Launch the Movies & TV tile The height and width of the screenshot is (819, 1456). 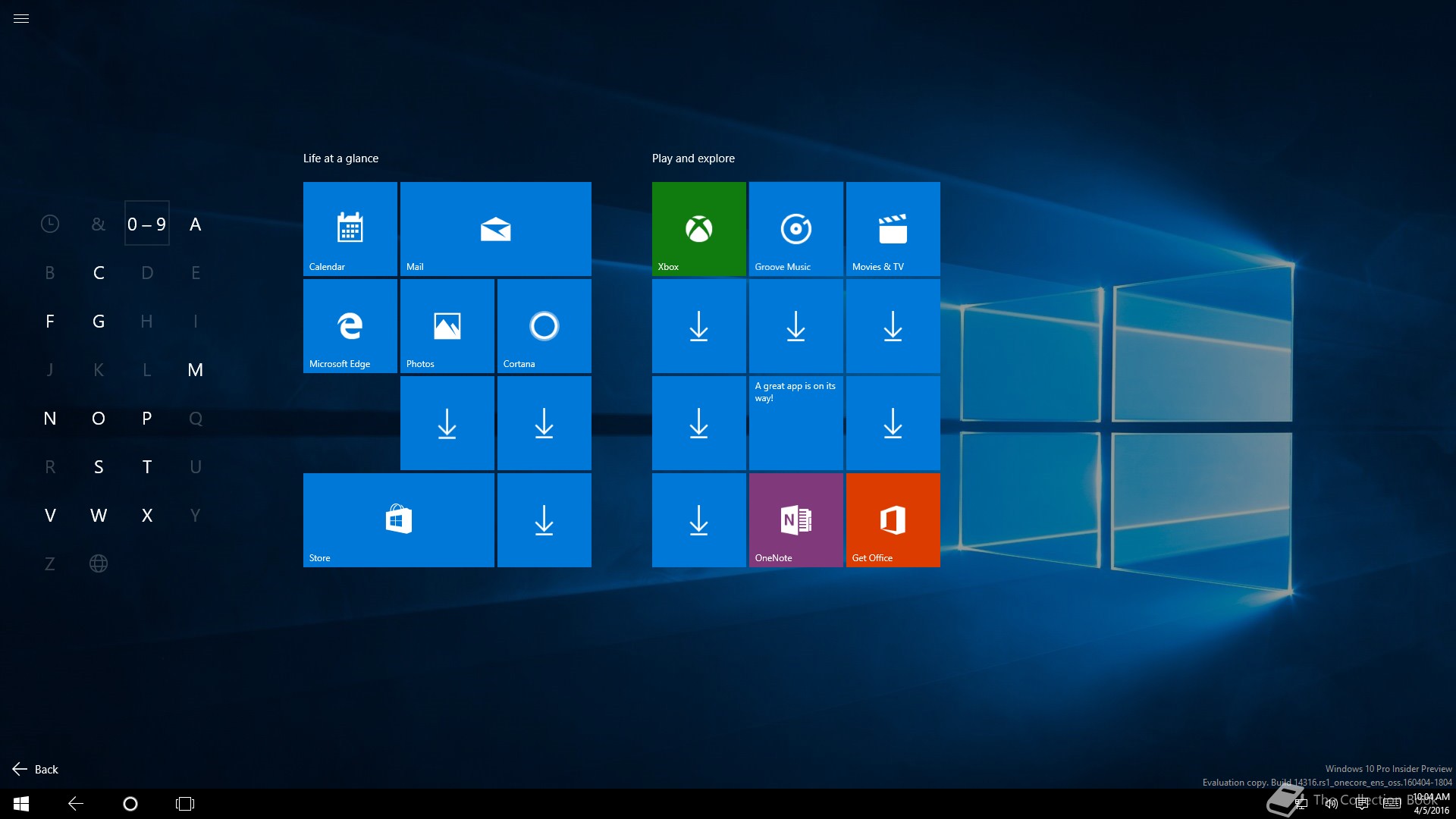pyautogui.click(x=893, y=229)
